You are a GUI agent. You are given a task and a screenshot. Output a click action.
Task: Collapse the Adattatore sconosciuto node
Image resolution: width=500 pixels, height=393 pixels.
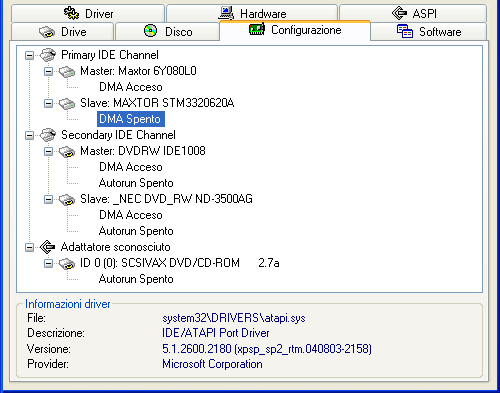(x=29, y=247)
